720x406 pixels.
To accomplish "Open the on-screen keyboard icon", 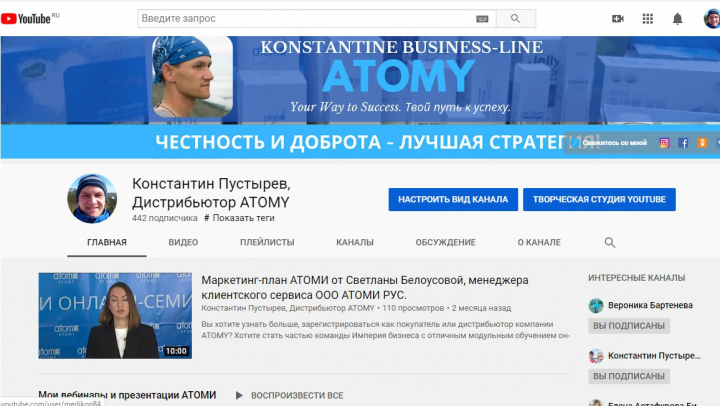I will pyautogui.click(x=482, y=19).
